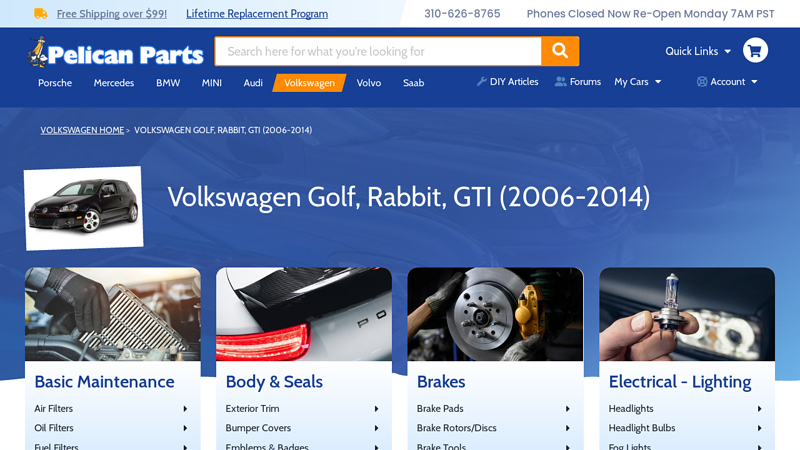Select the Volvo make tab

(x=369, y=83)
